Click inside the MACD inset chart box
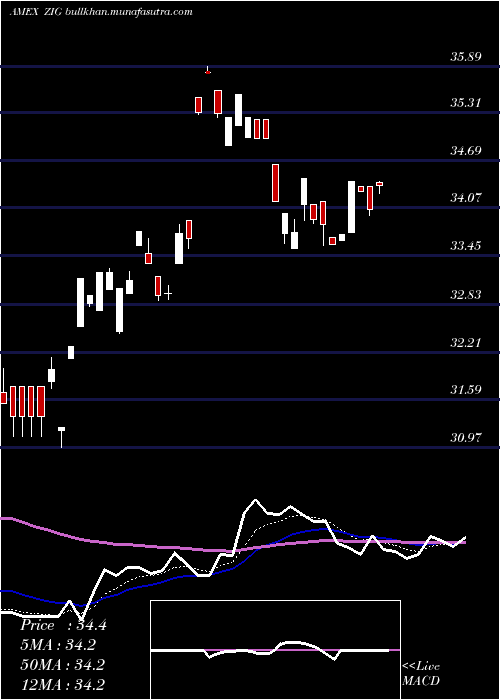Image resolution: width=500 pixels, height=700 pixels. pos(275,650)
